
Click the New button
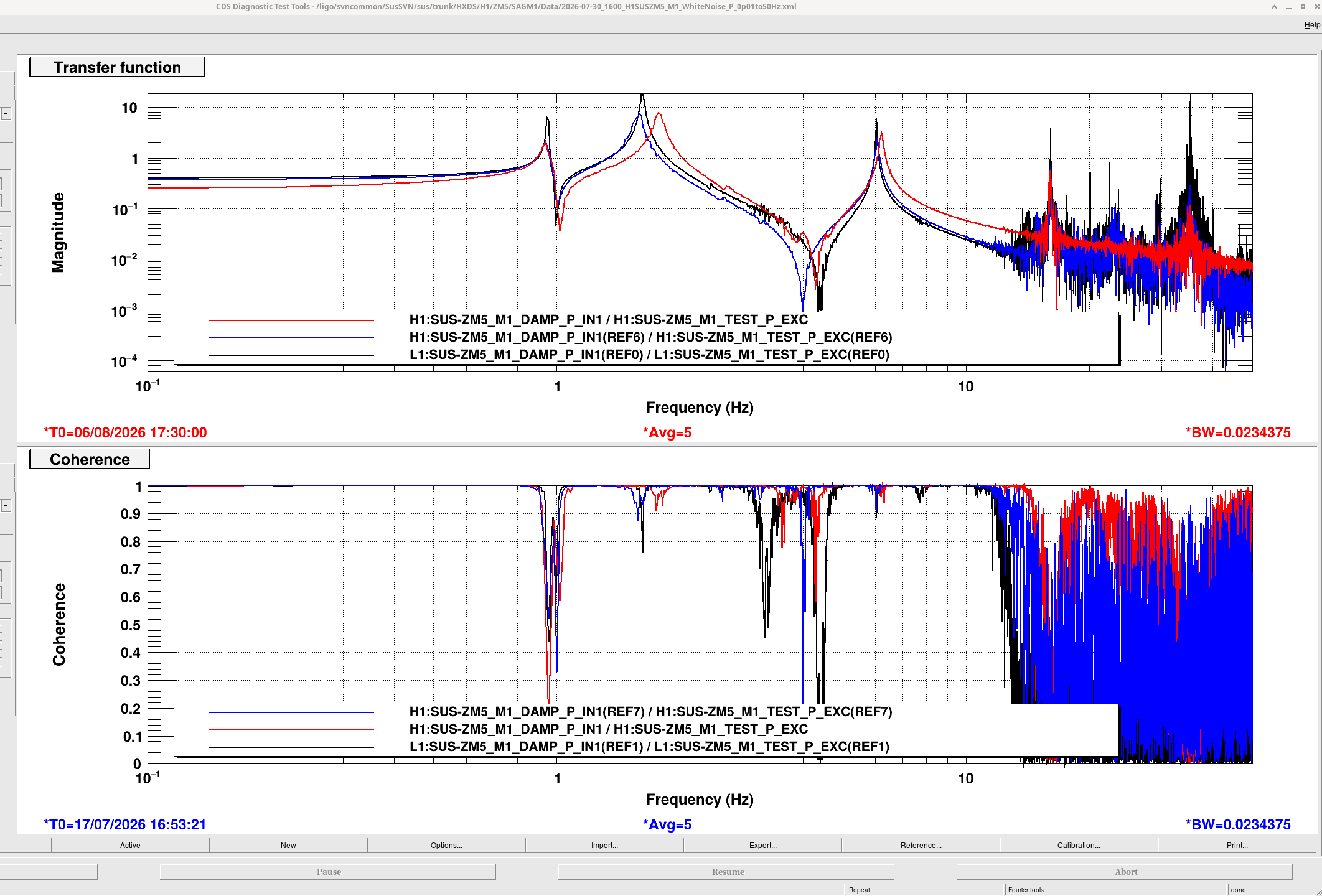288,845
